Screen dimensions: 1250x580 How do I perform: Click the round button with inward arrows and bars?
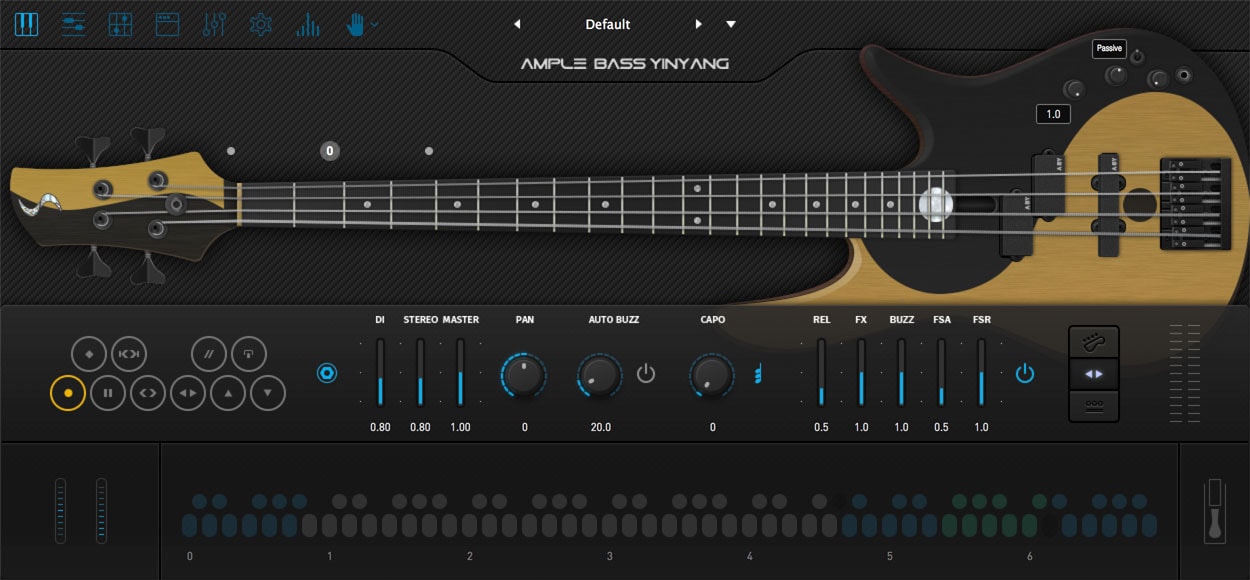pyautogui.click(x=129, y=354)
